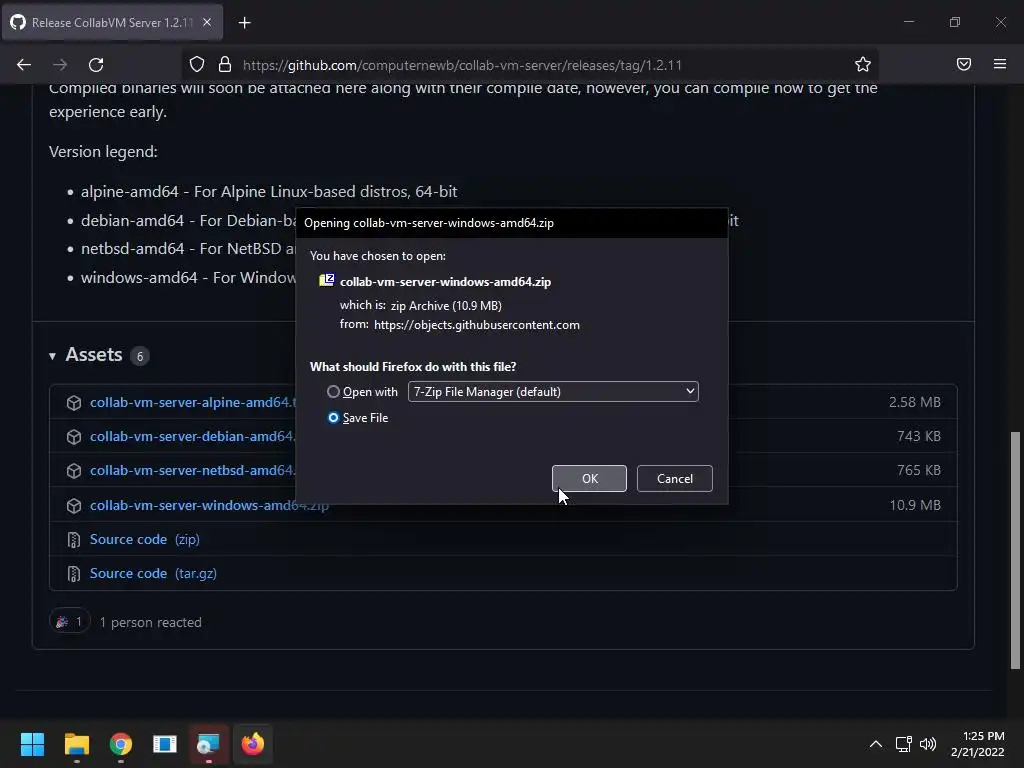Image resolution: width=1024 pixels, height=768 pixels.
Task: Open File Explorer from the taskbar
Action: click(x=76, y=744)
